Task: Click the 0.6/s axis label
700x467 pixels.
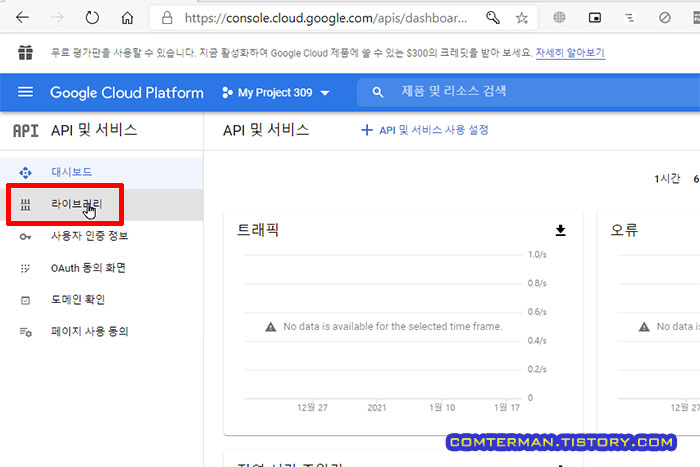Action: click(x=537, y=312)
